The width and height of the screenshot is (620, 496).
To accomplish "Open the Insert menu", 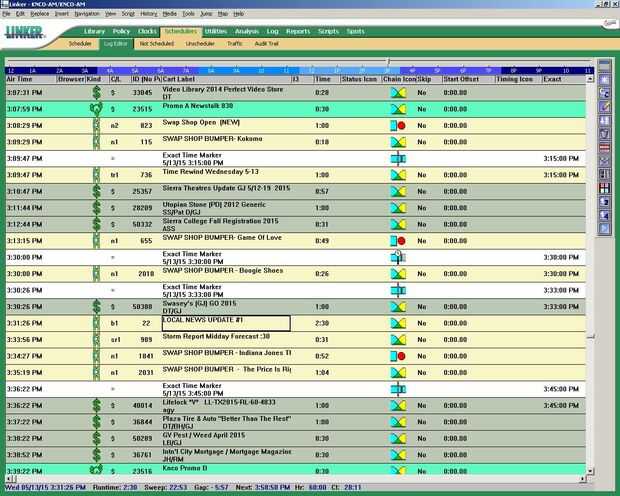I will [61, 14].
